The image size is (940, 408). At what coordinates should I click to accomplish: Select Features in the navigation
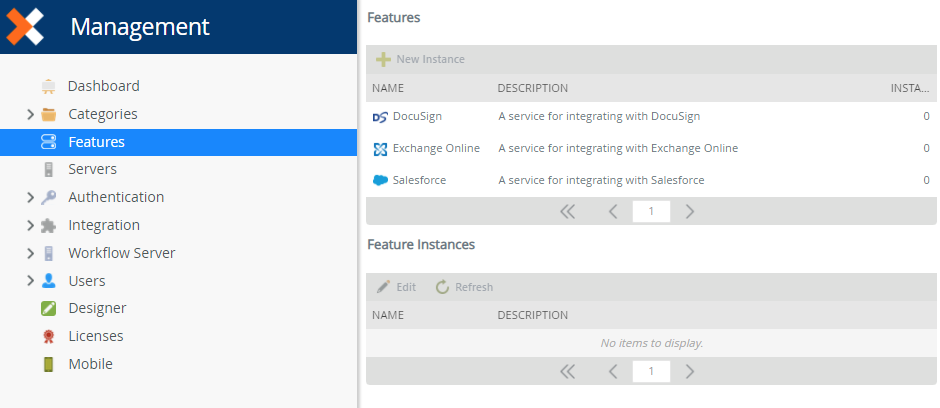(96, 142)
